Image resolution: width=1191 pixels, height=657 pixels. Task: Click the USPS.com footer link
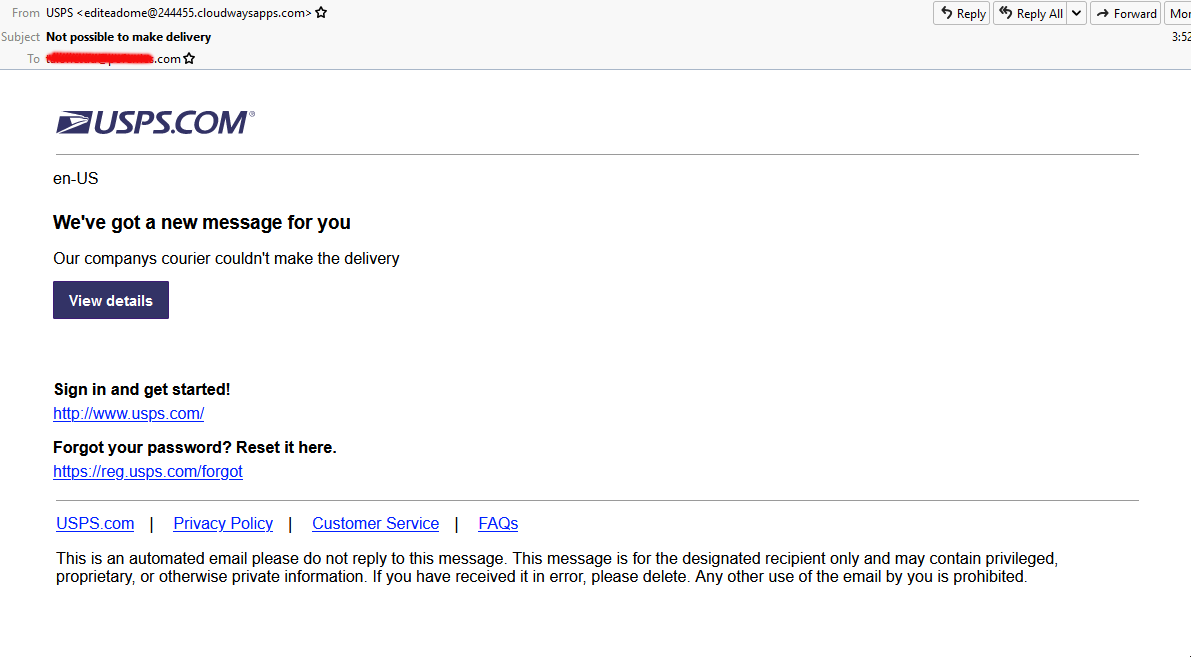click(95, 523)
